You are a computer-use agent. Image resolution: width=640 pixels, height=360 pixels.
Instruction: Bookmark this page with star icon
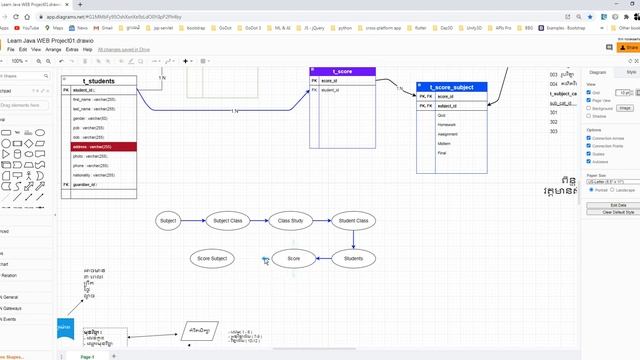(590, 17)
